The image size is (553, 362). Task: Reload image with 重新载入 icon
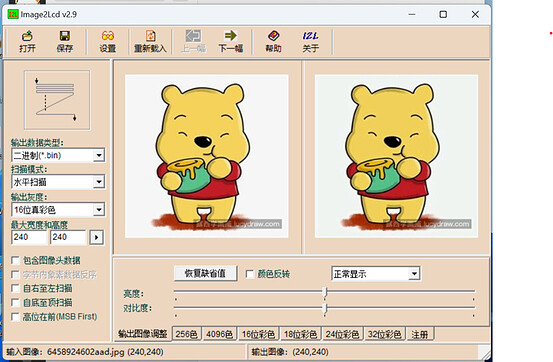(150, 42)
